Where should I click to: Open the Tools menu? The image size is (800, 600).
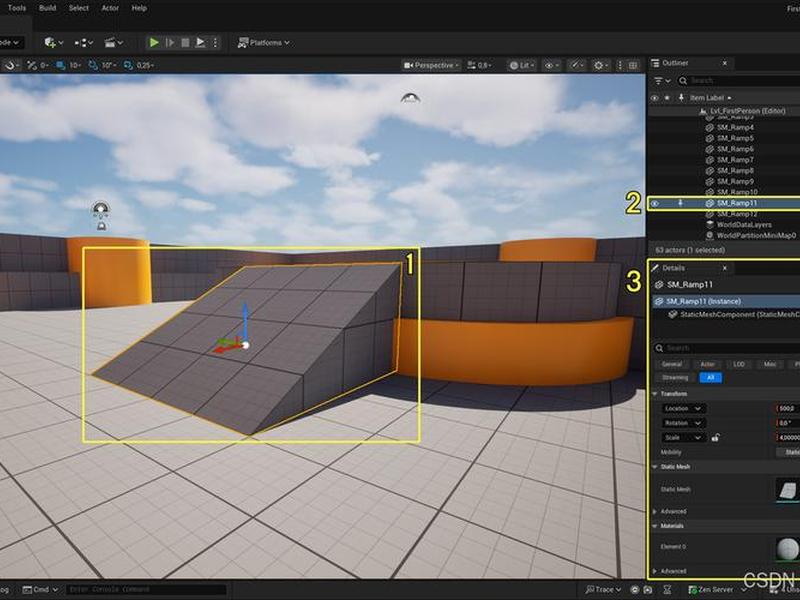[17, 8]
